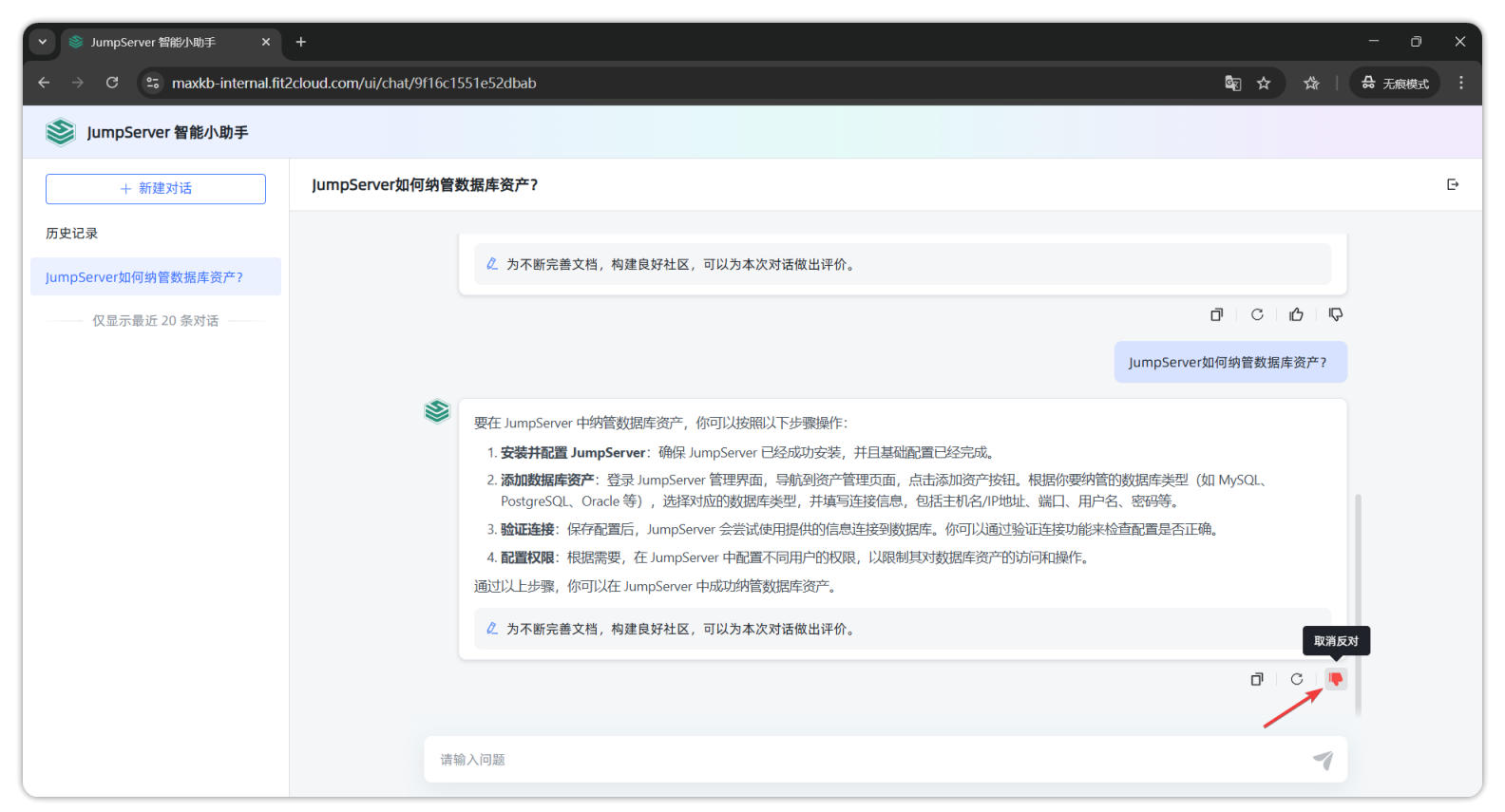Click the text 仅显示最近 20 条对话

click(156, 321)
